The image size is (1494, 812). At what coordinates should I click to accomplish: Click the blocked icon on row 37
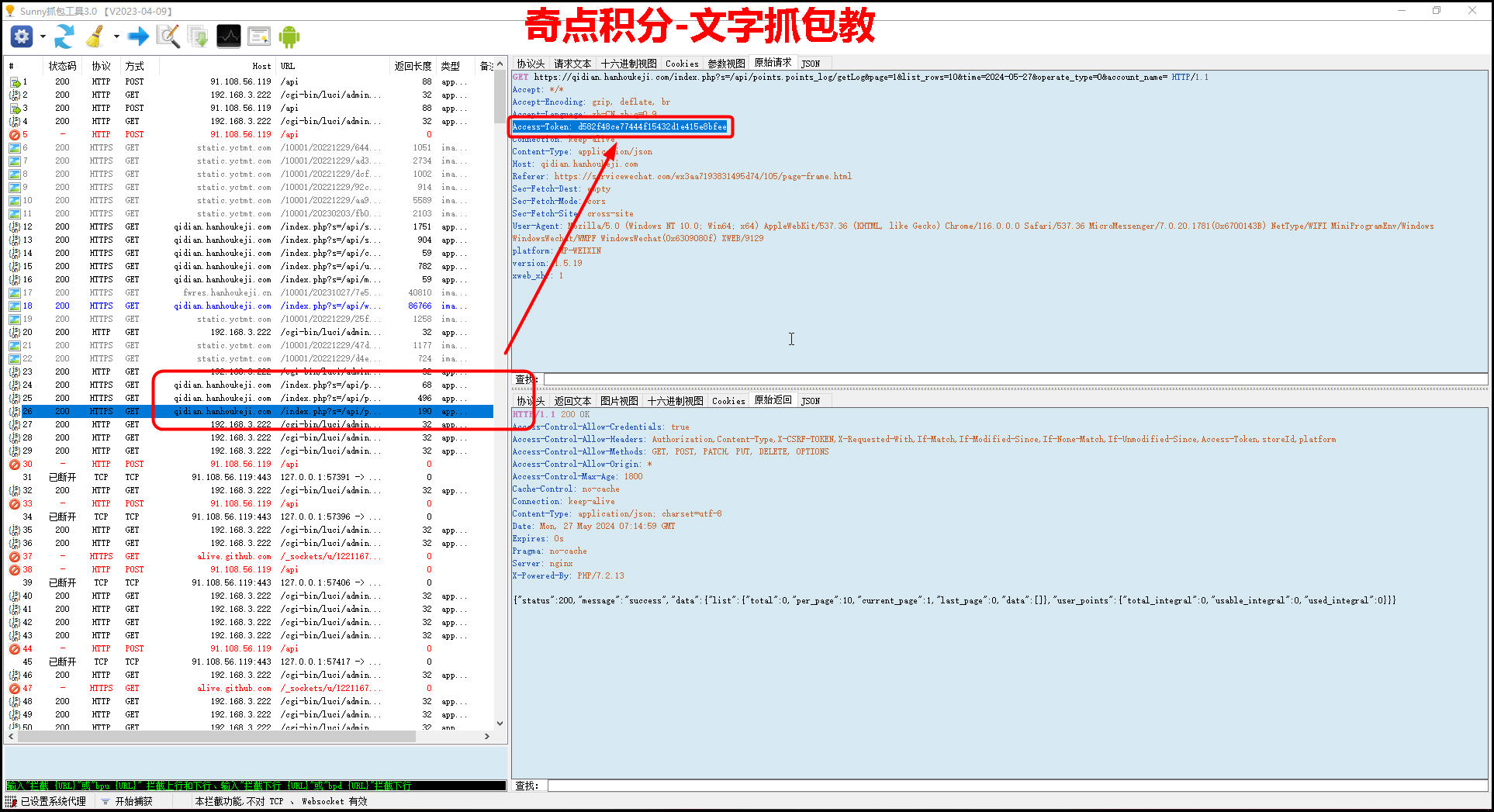[x=15, y=557]
